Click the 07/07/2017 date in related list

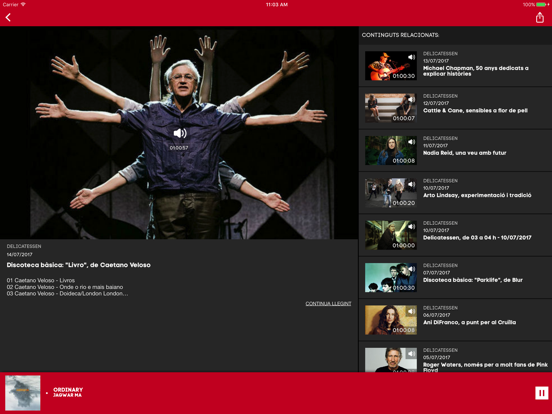tap(437, 272)
